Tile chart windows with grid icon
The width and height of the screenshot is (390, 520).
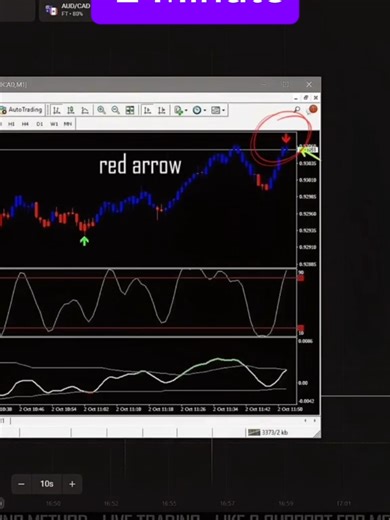[130, 110]
